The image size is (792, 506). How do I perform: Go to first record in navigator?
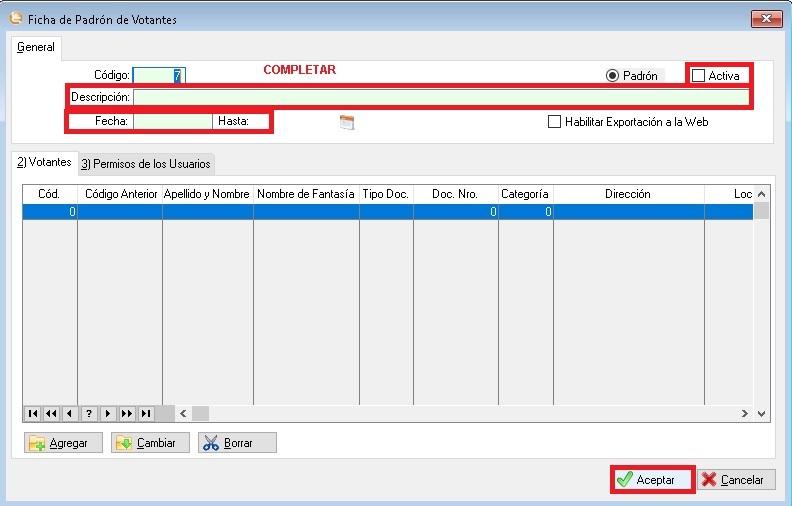tap(33, 413)
